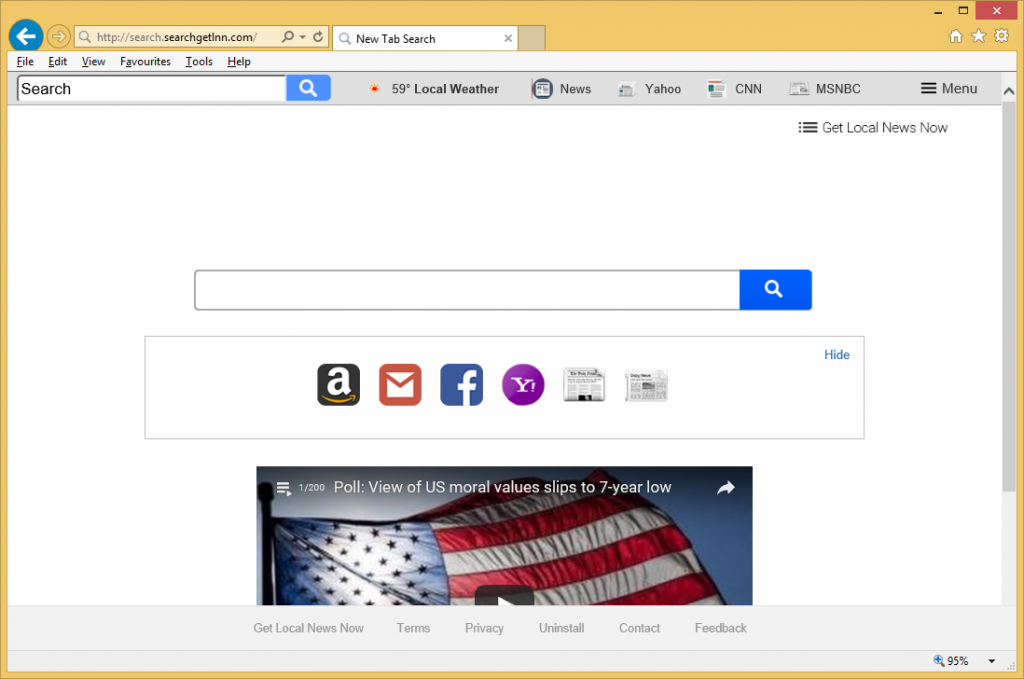Viewport: 1024px width, 679px height.
Task: Open the purple Yahoo shortcut icon
Action: 522,385
